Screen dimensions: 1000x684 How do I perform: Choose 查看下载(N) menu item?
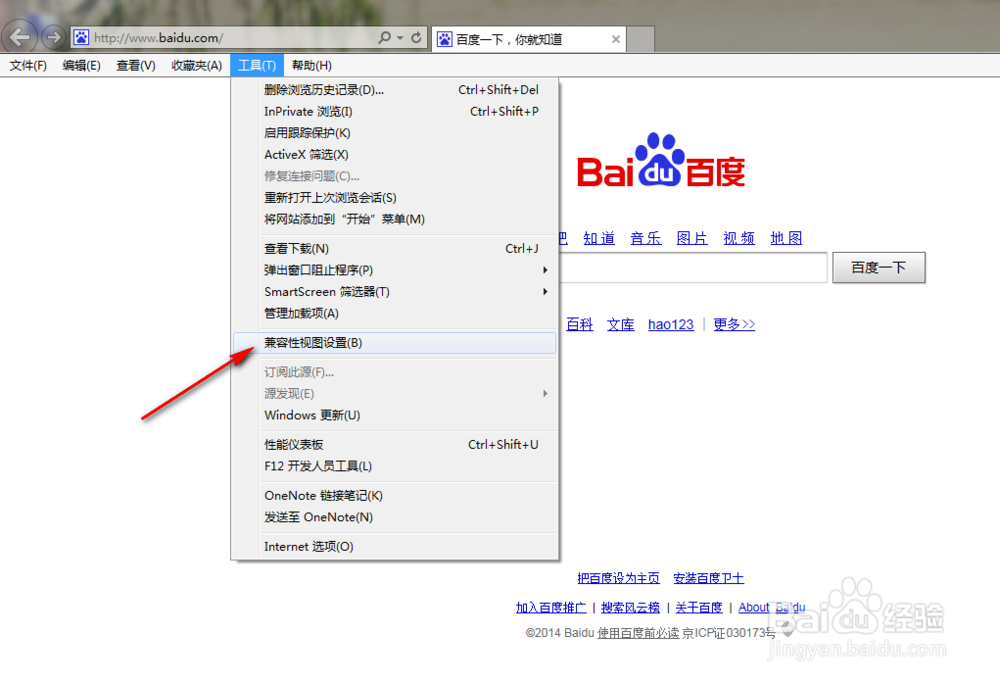click(395, 249)
